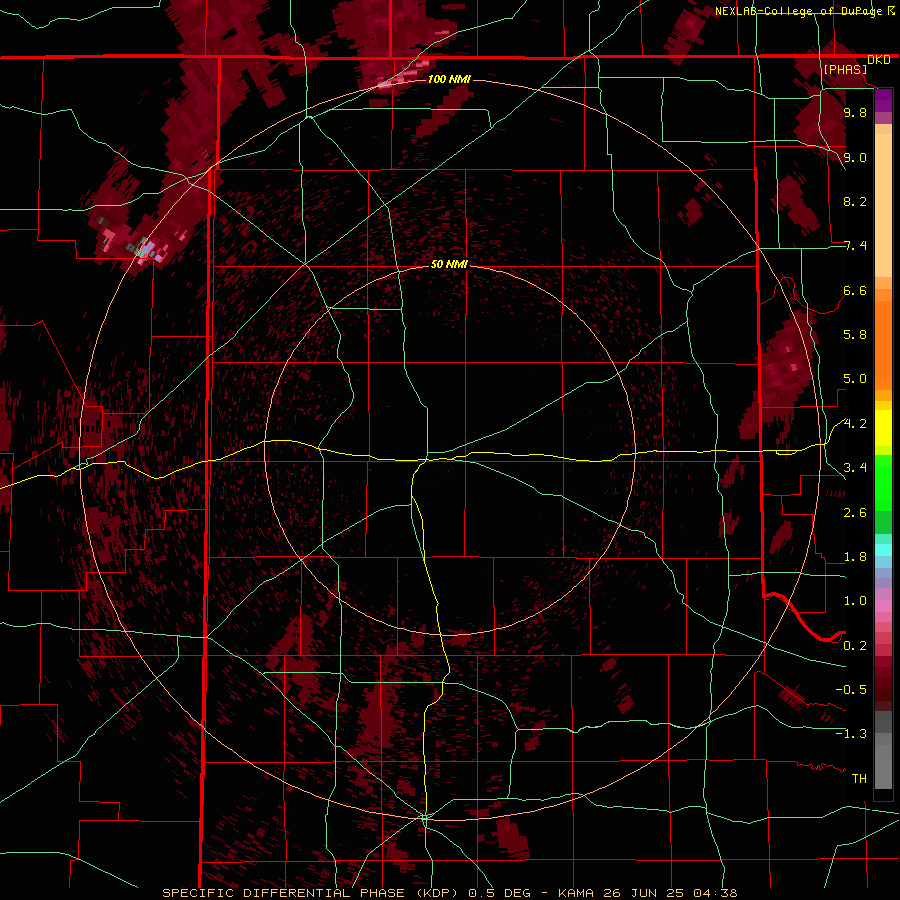The width and height of the screenshot is (900, 900).
Task: Click the 2.6 scale value
Action: (855, 512)
